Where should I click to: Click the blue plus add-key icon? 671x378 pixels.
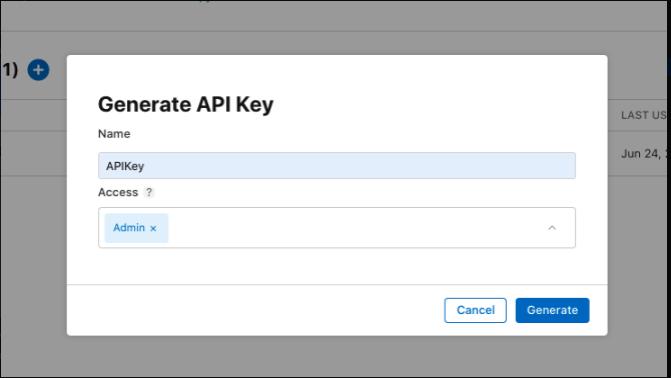(38, 70)
